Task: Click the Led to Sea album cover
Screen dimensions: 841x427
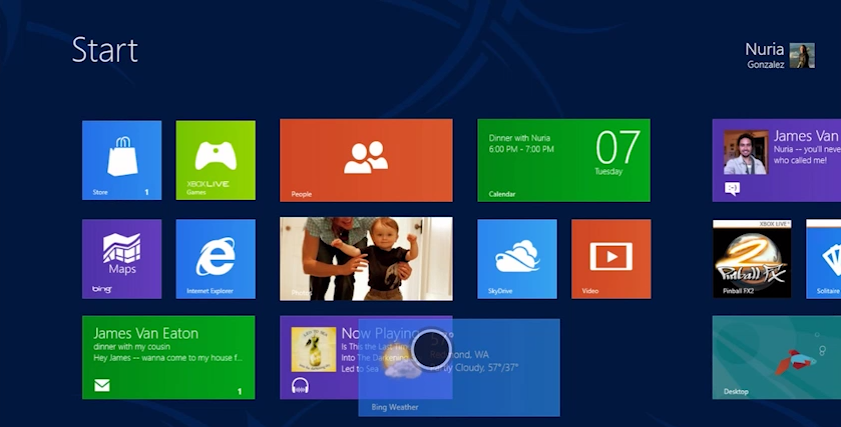Action: (x=314, y=349)
